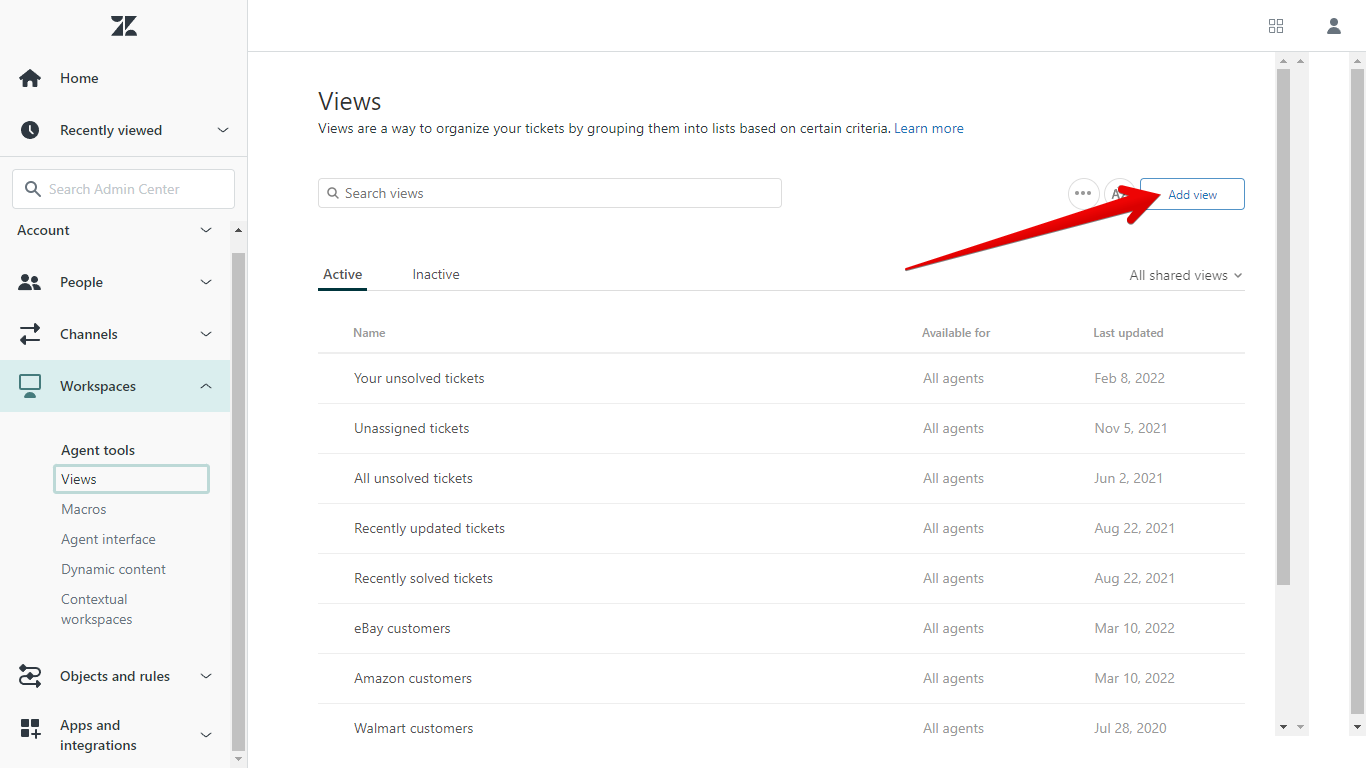This screenshot has height=768, width=1366.
Task: Click the People icon in sidebar
Action: (x=30, y=282)
